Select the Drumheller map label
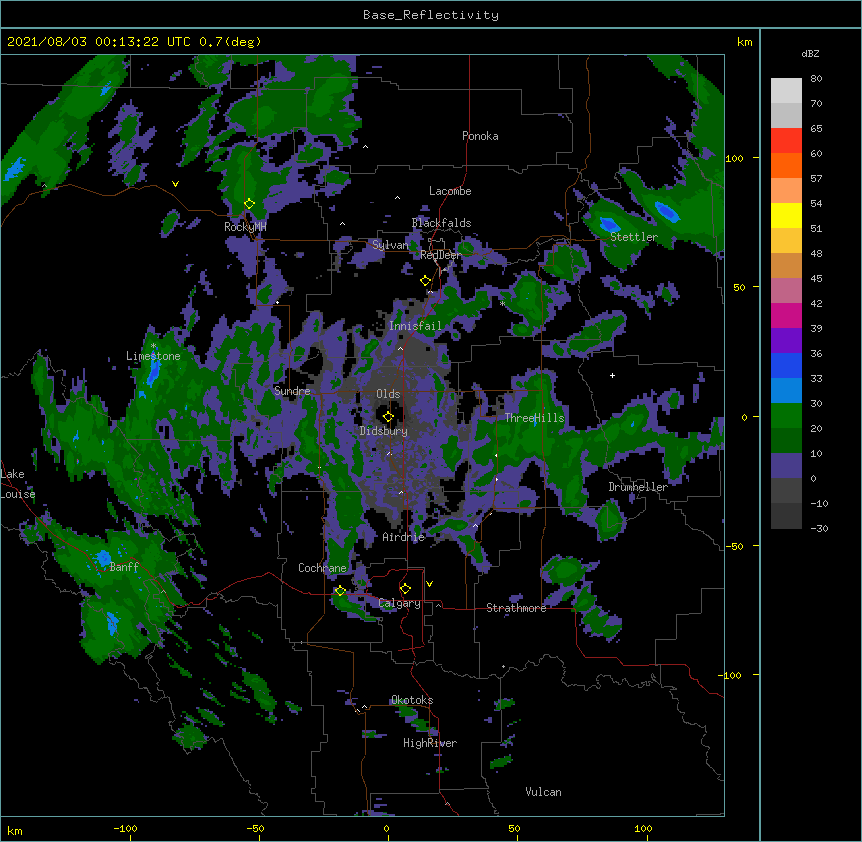The image size is (862, 842). pos(638,487)
